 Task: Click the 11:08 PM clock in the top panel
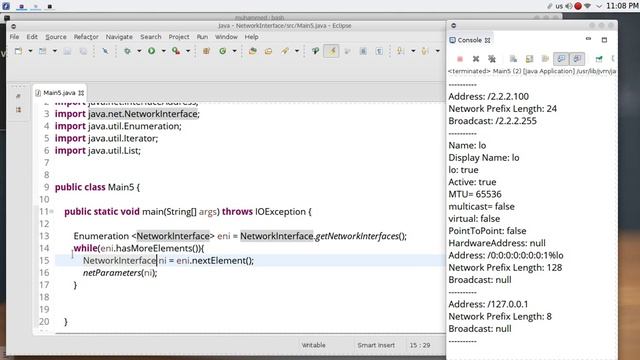pyautogui.click(x=622, y=6)
